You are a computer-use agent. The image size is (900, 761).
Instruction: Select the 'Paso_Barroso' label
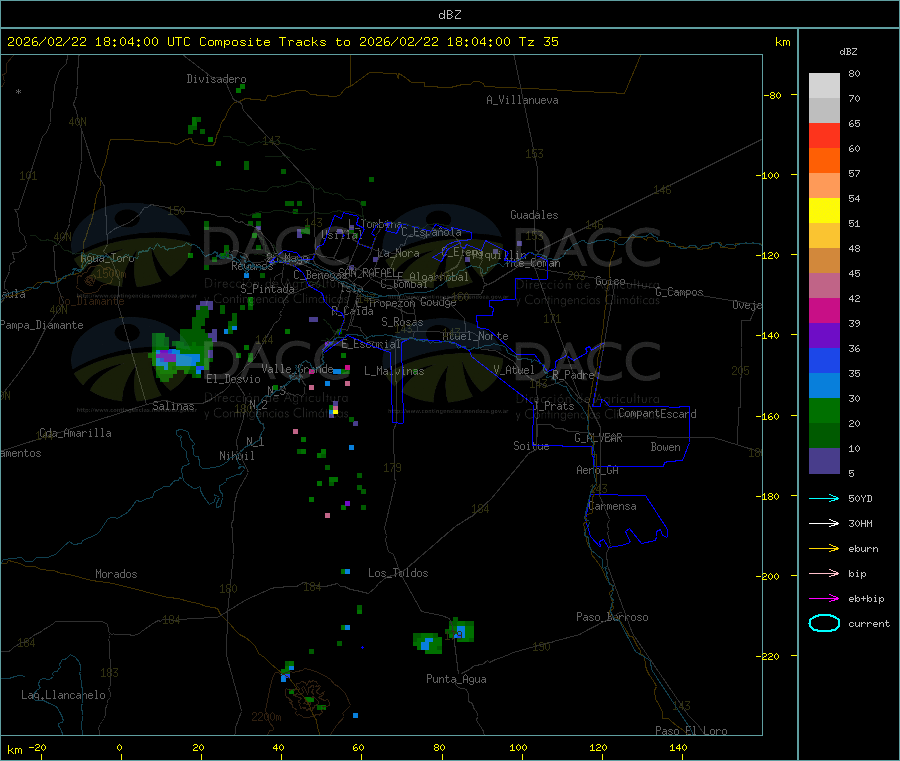pyautogui.click(x=612, y=617)
